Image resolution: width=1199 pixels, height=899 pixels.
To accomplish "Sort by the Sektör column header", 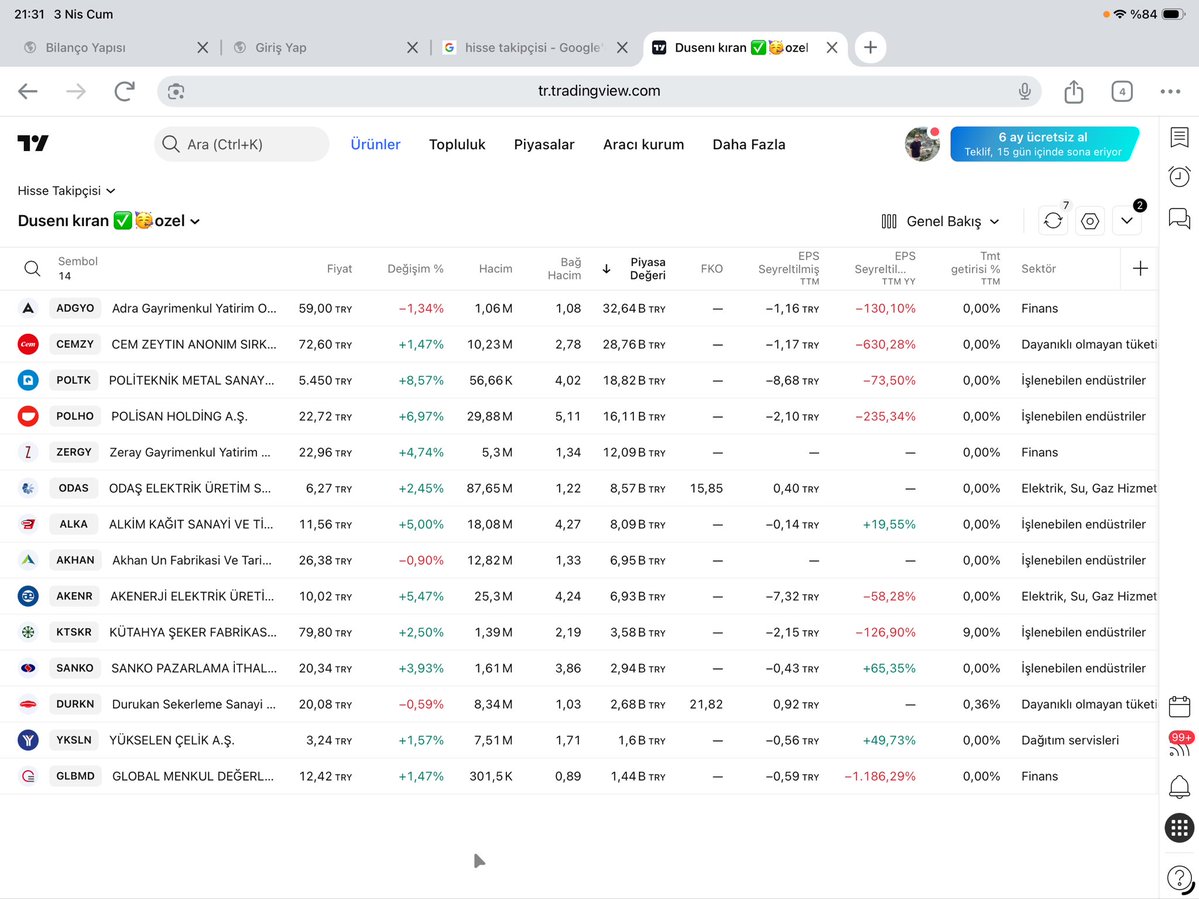I will coord(1038,268).
